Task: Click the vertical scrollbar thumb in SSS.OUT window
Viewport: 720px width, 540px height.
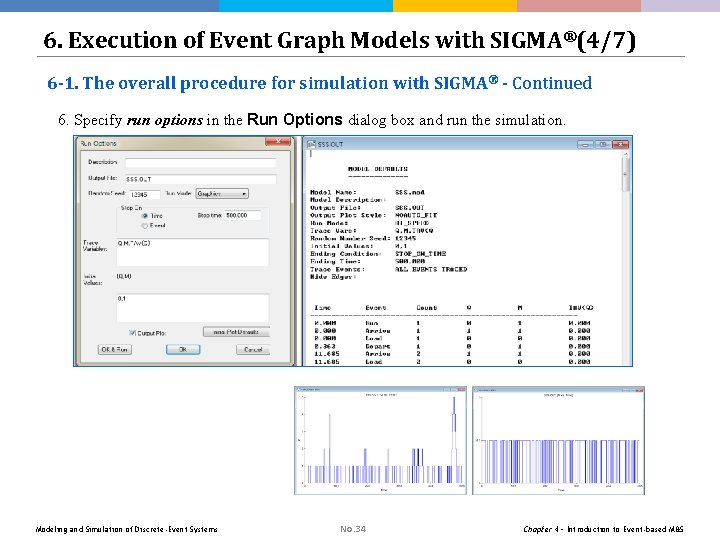Action: (x=625, y=174)
